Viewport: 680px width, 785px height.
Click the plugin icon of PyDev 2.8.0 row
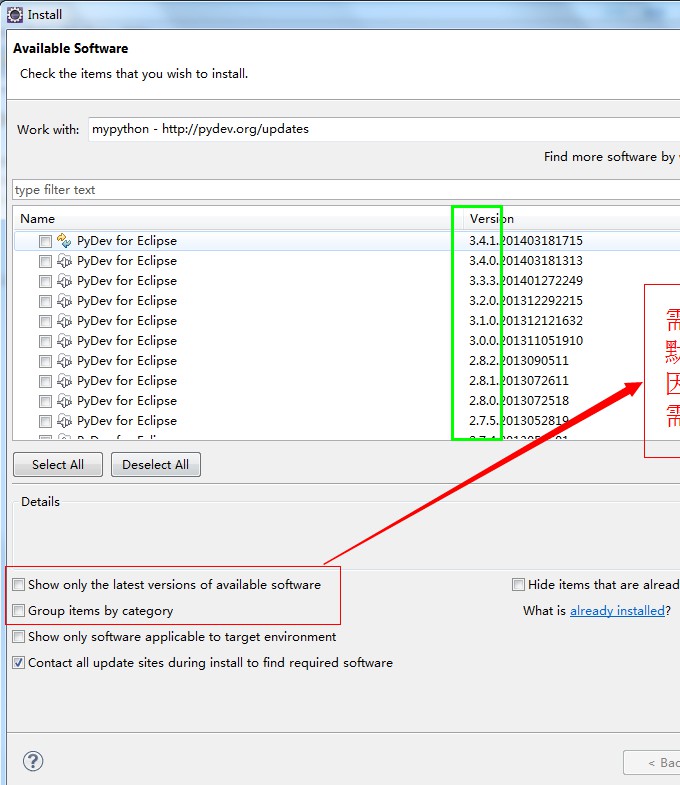point(64,401)
